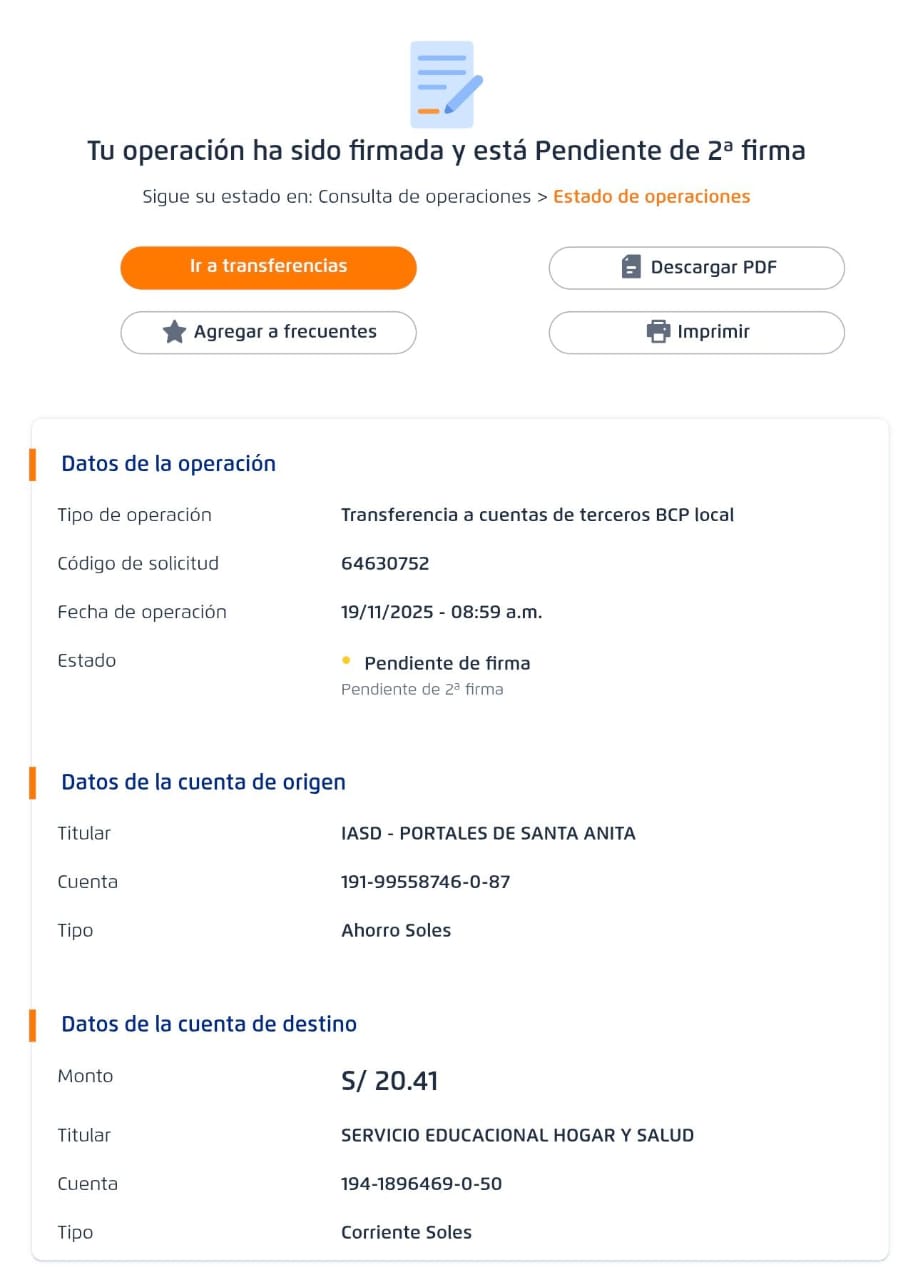Click SERVICIO EDUCACIONAL HOGAR Y SALUD text
Screen dimensions: 913x1280
tap(517, 1135)
